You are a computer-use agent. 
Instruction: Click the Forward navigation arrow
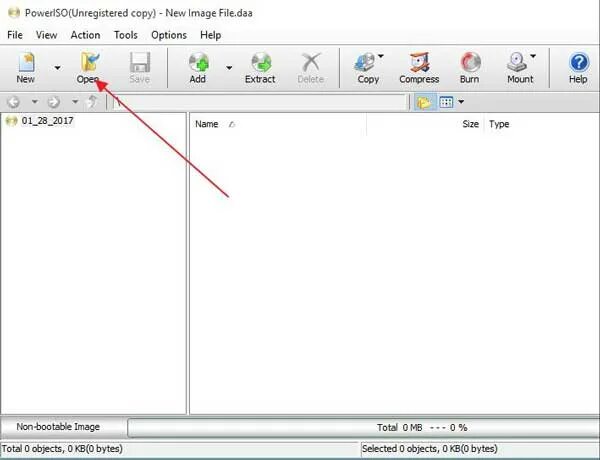click(54, 102)
